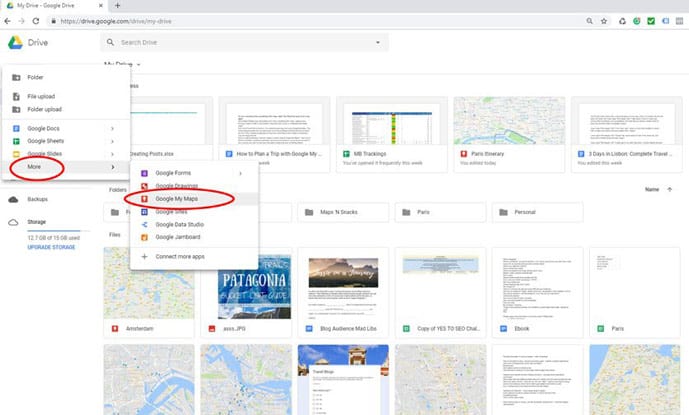The height and width of the screenshot is (415, 689).
Task: Click the Google Drive logo
Action: tap(15, 42)
